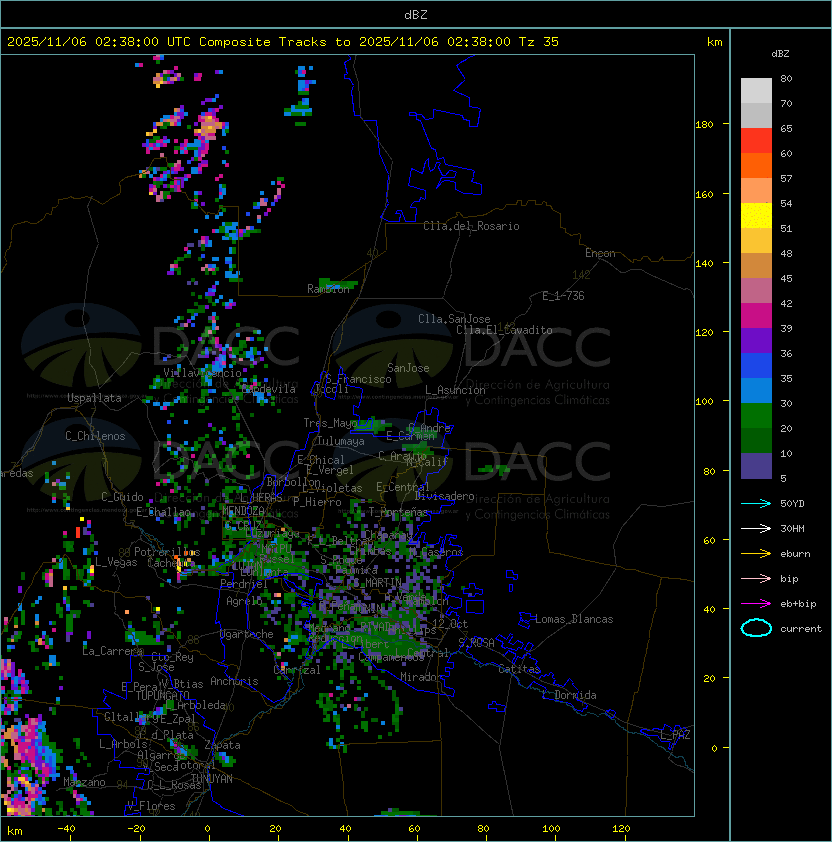Click the 'Tulumaya' map label
The width and height of the screenshot is (832, 842).
[x=341, y=441]
